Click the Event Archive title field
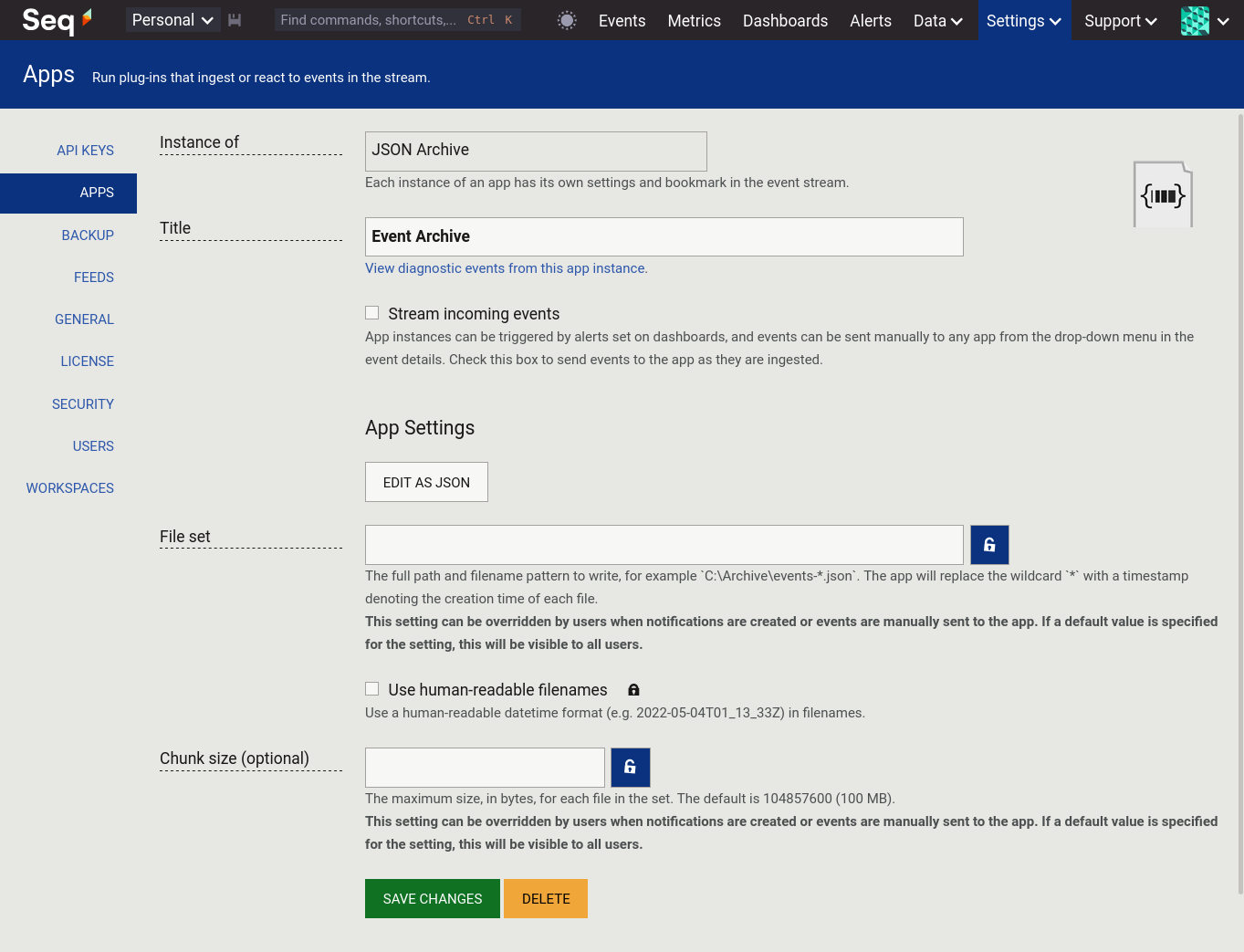Image resolution: width=1244 pixels, height=952 pixels. coord(664,236)
